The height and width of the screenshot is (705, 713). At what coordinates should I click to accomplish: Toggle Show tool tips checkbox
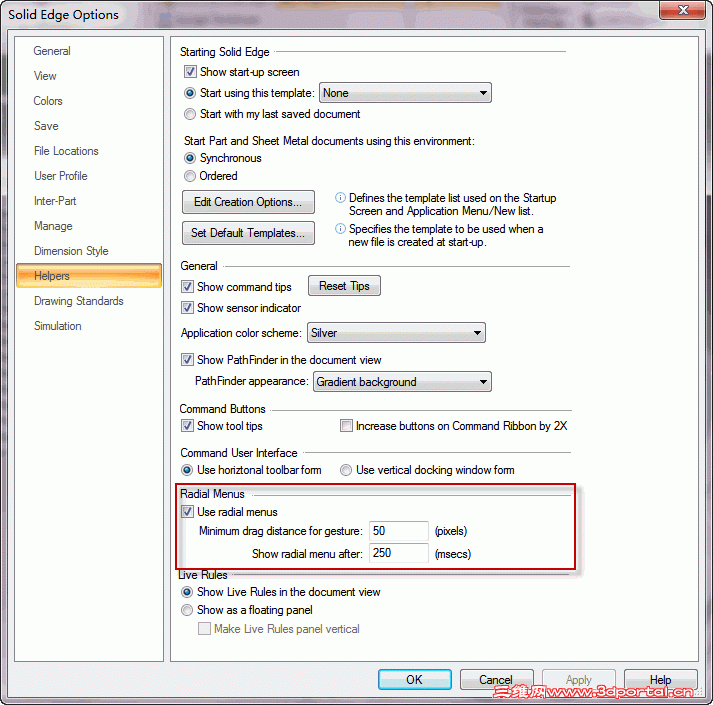click(187, 426)
